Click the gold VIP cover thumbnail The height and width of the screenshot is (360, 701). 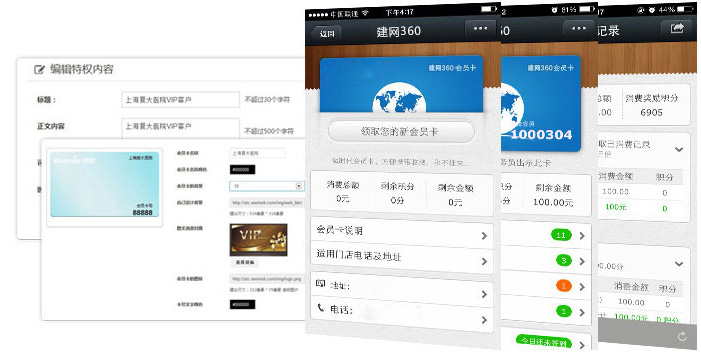click(x=258, y=240)
